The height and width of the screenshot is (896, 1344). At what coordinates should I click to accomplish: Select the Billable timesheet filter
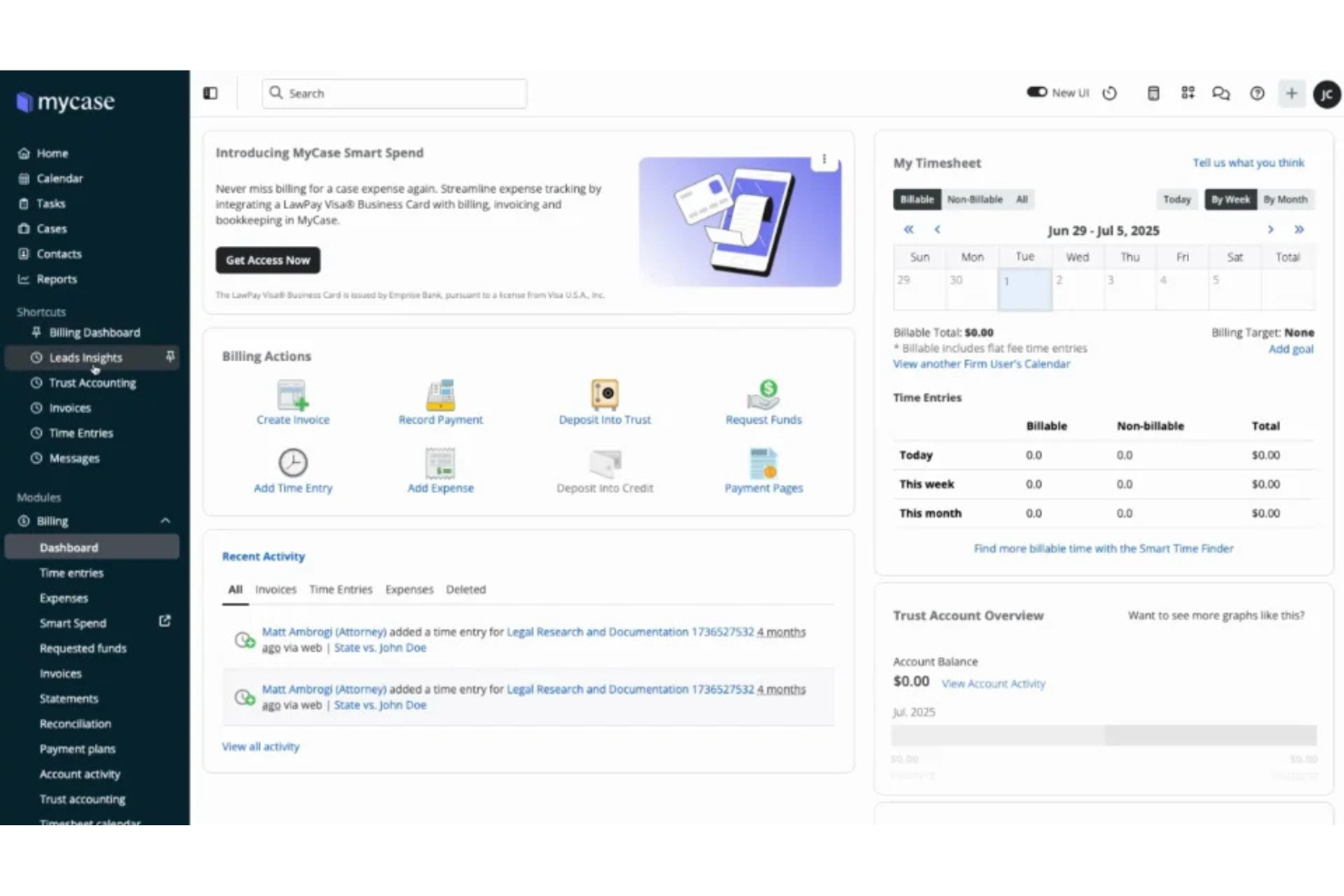pos(917,200)
